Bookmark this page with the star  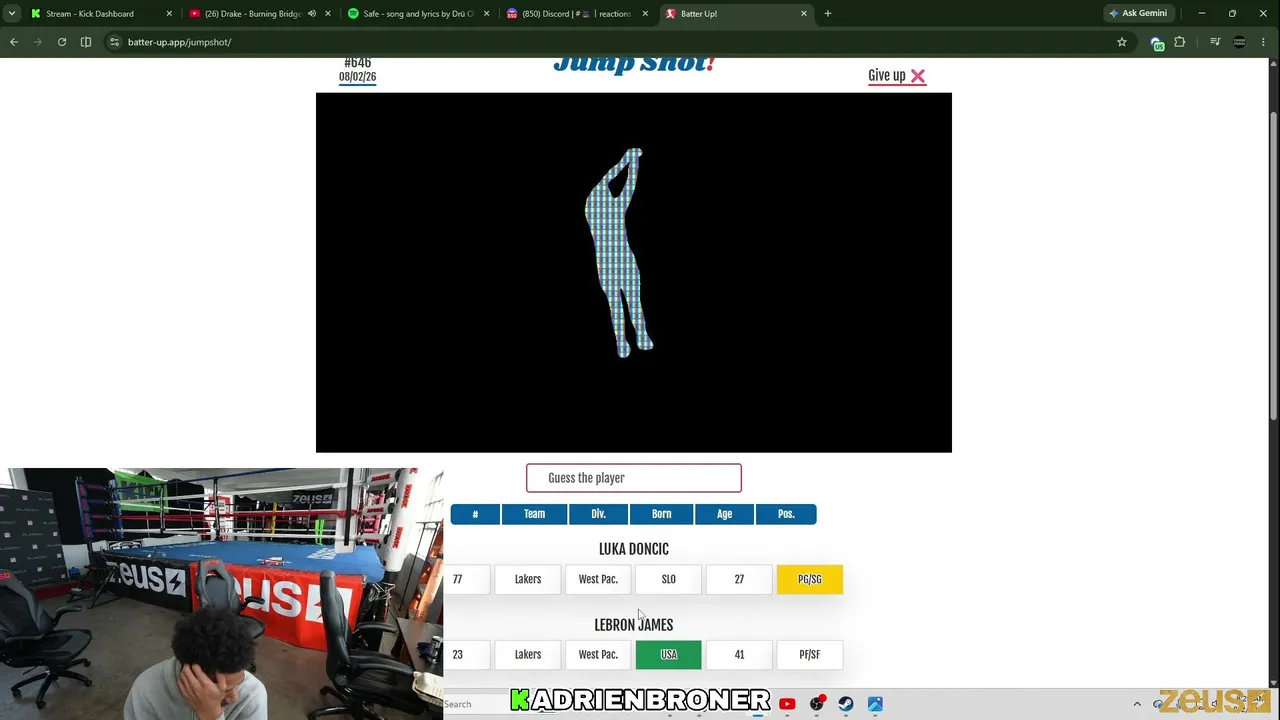(x=1122, y=42)
